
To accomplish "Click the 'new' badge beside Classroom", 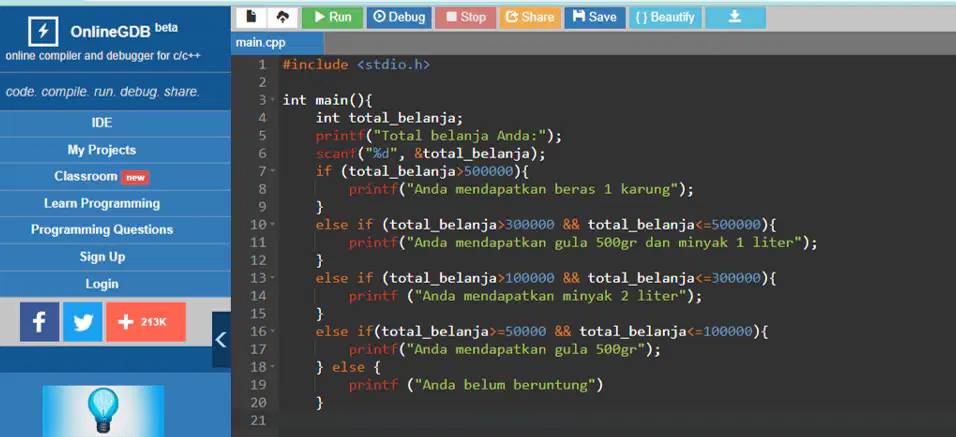I will tap(135, 178).
